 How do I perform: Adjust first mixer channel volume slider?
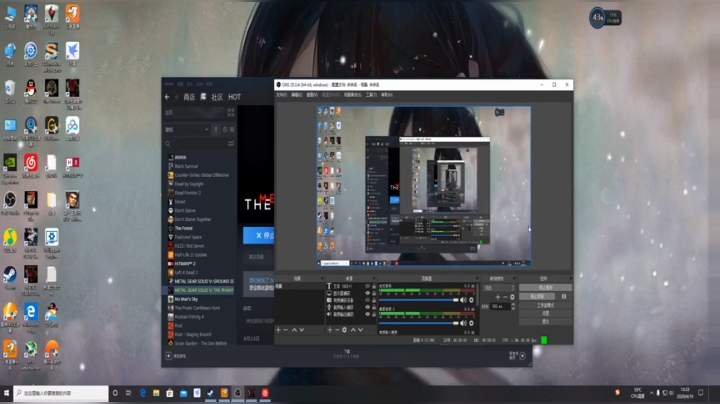(x=419, y=300)
